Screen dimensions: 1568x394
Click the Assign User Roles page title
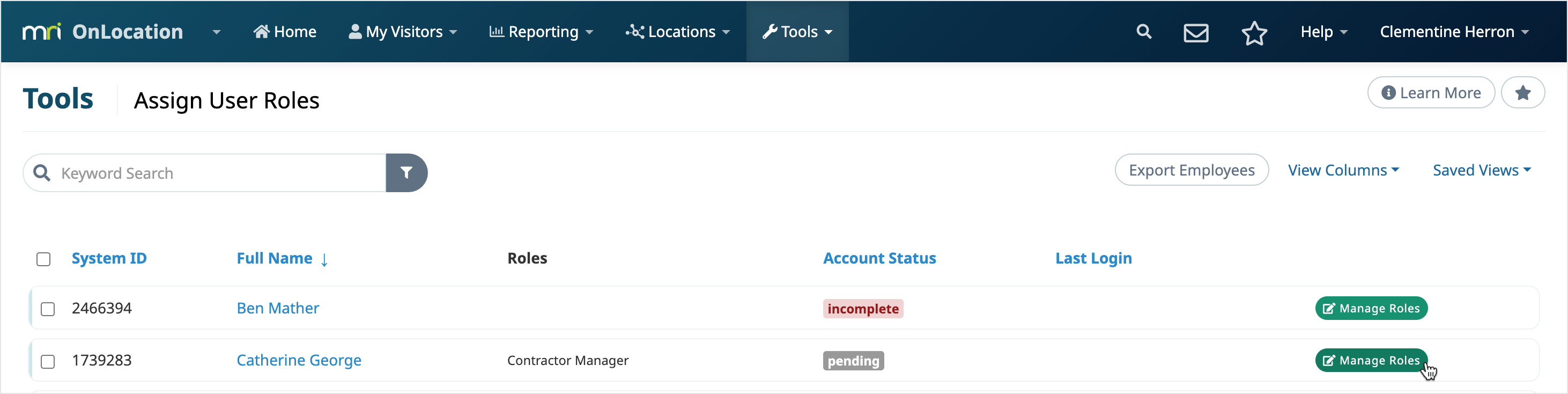point(226,100)
